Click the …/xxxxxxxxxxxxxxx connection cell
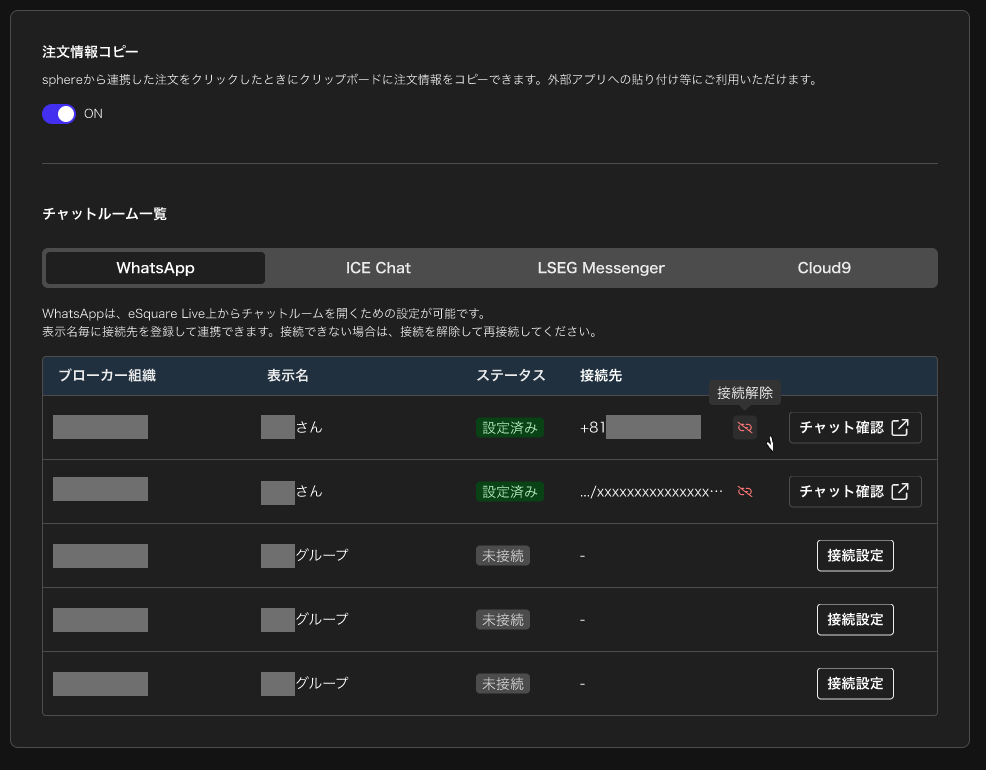This screenshot has width=986, height=770. pyautogui.click(x=651, y=492)
